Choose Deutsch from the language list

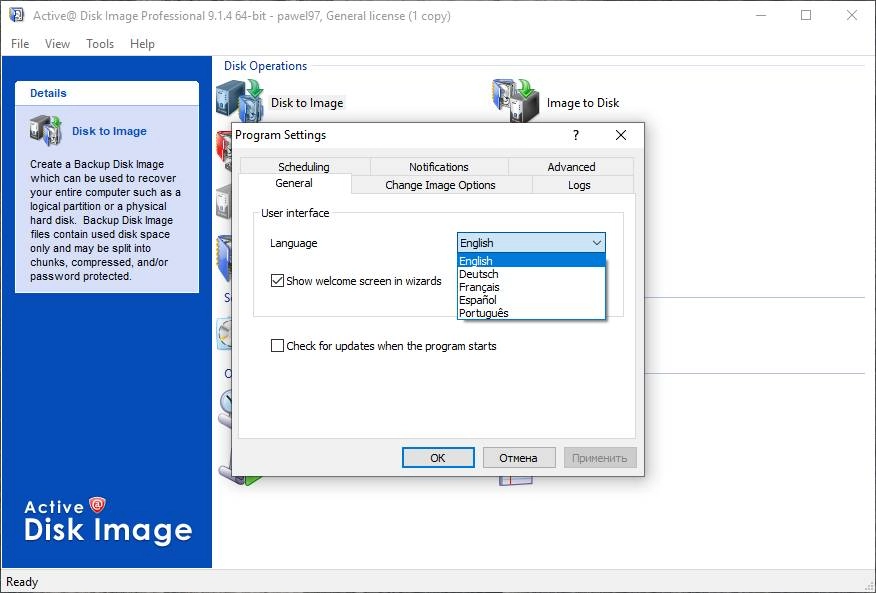(531, 274)
